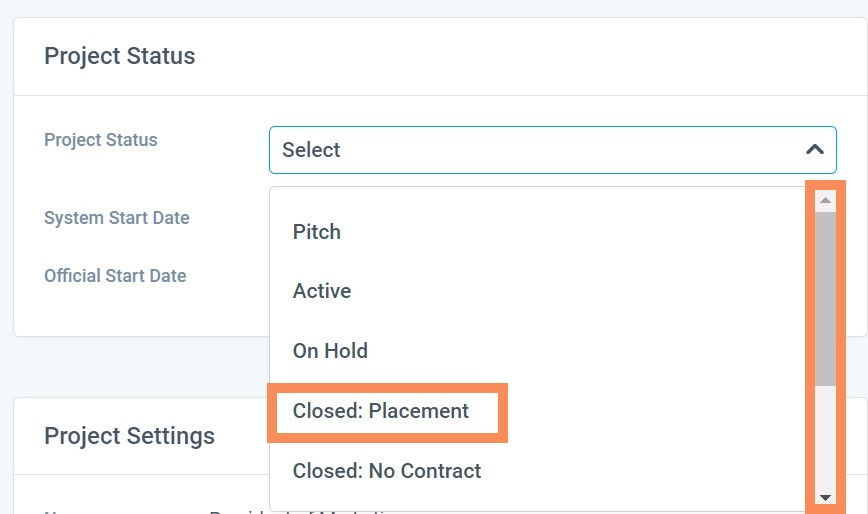Click the Select placeholder text
This screenshot has width=868, height=514.
311,150
